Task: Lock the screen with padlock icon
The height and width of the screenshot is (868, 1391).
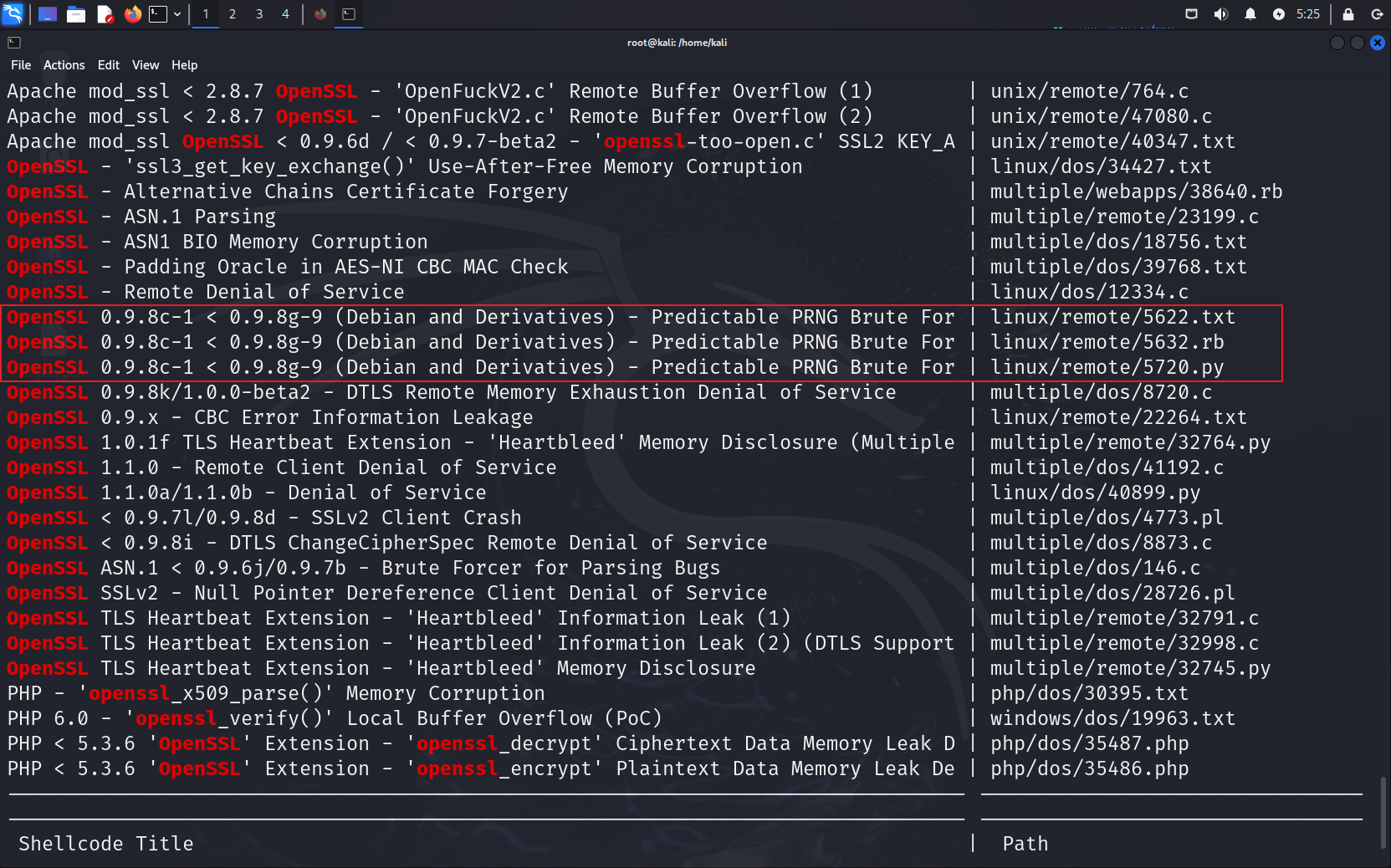Action: (1348, 14)
